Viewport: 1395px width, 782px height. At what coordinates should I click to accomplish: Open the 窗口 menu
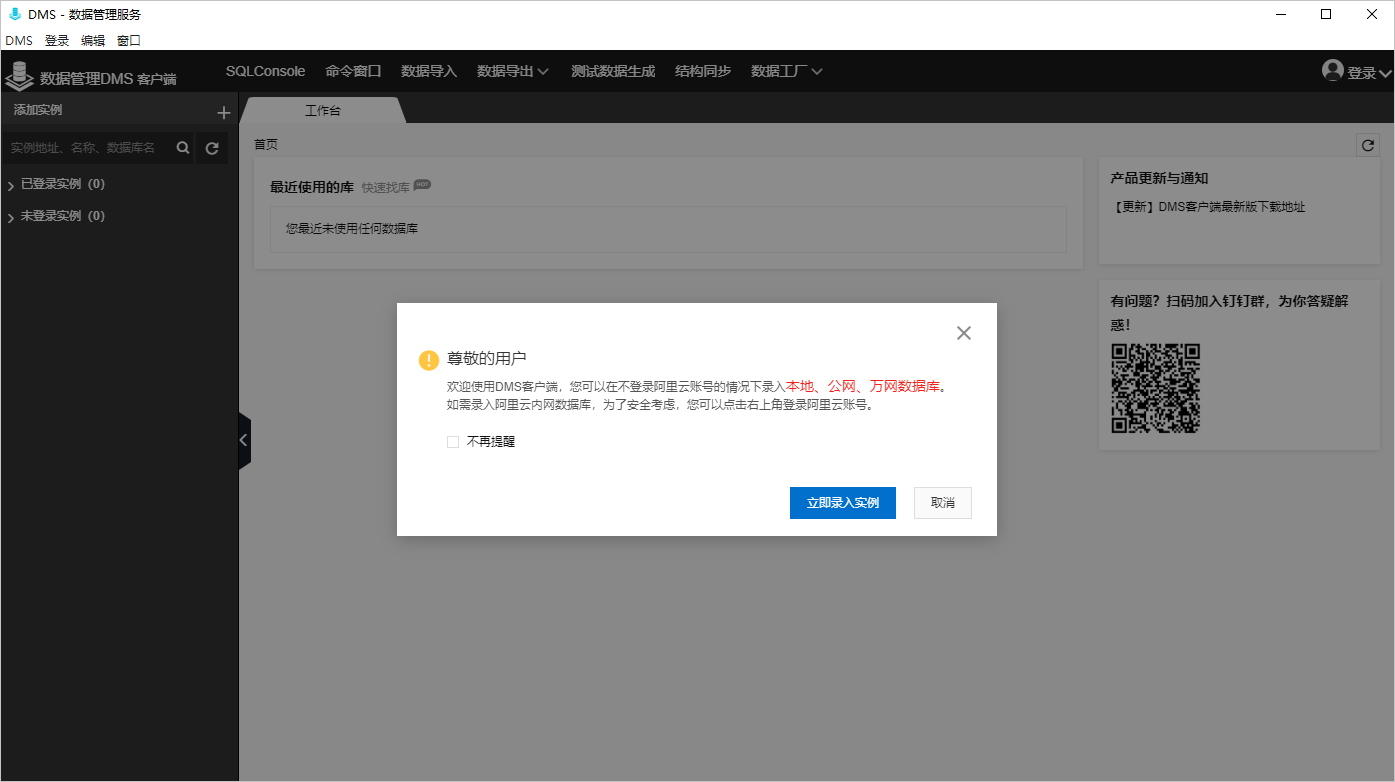coord(129,41)
